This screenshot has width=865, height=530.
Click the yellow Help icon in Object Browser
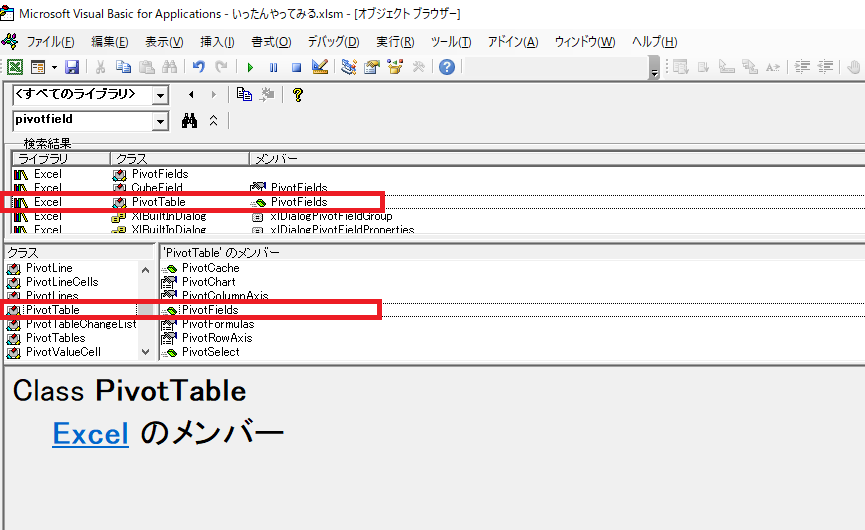click(297, 94)
